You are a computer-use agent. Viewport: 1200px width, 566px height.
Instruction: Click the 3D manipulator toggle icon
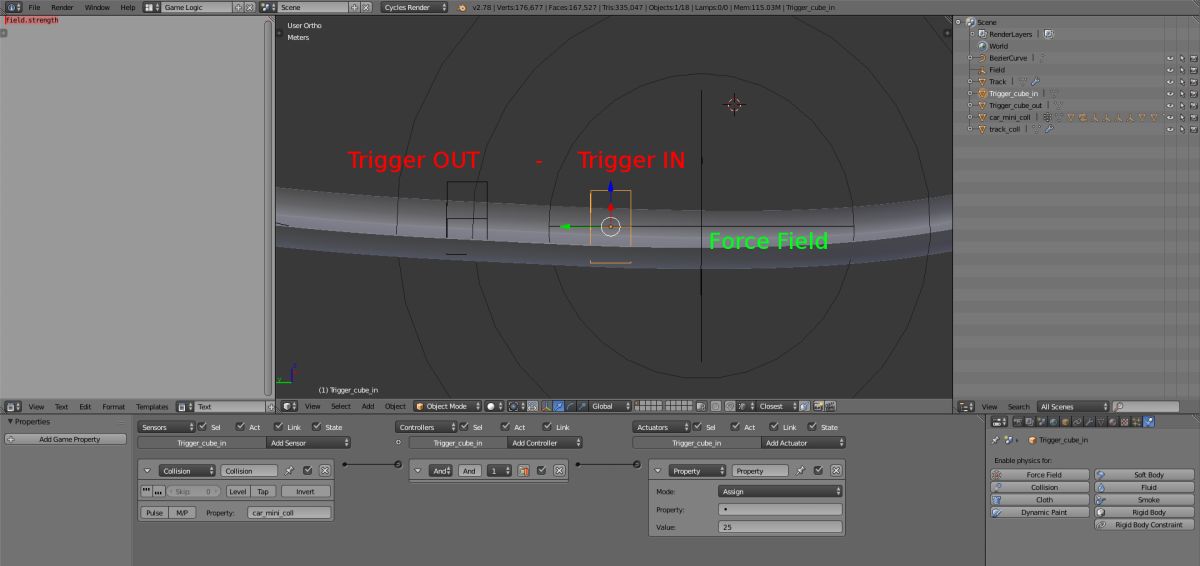(x=546, y=406)
